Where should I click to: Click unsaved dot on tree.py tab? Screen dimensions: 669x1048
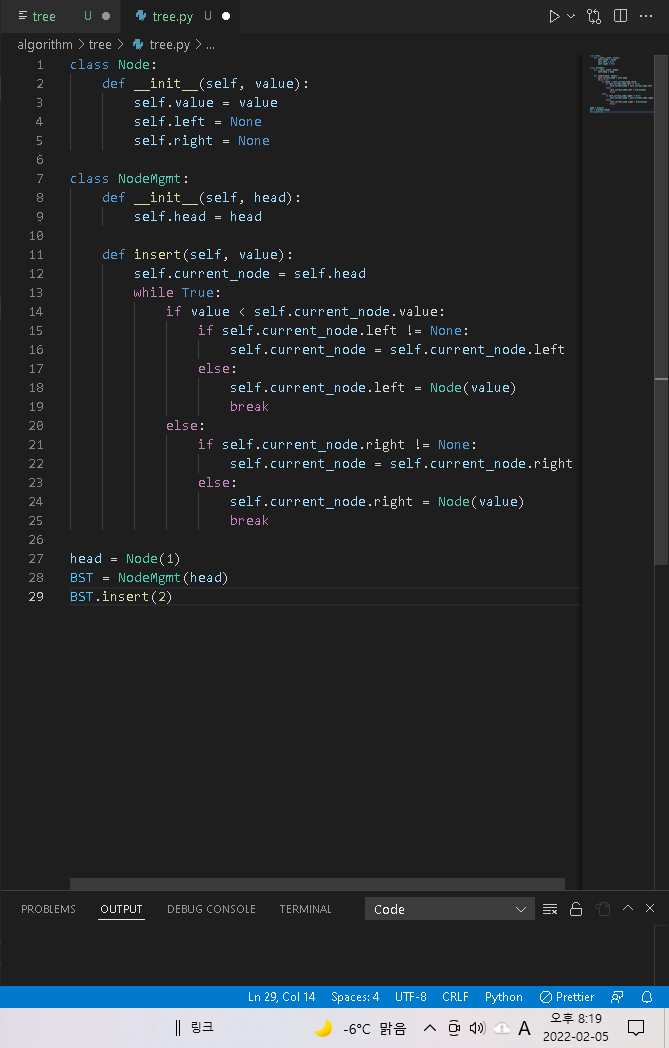click(x=226, y=16)
